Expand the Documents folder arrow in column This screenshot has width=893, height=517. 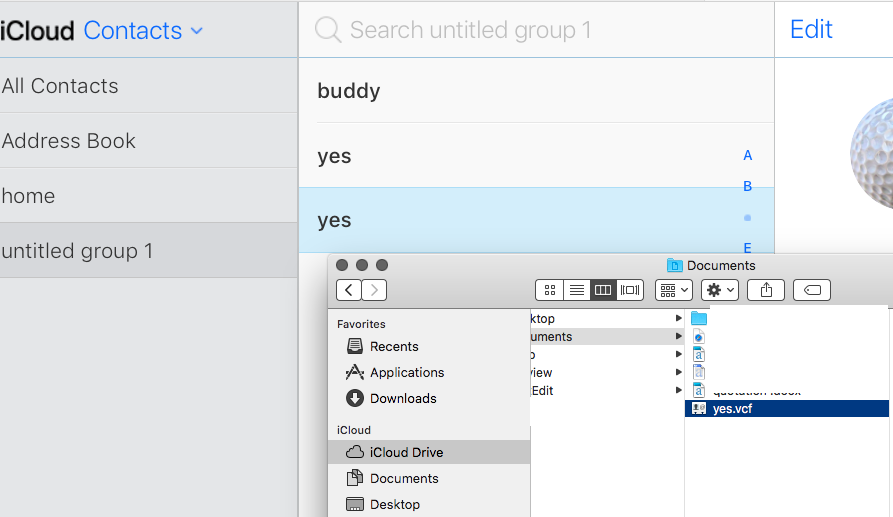coord(678,337)
